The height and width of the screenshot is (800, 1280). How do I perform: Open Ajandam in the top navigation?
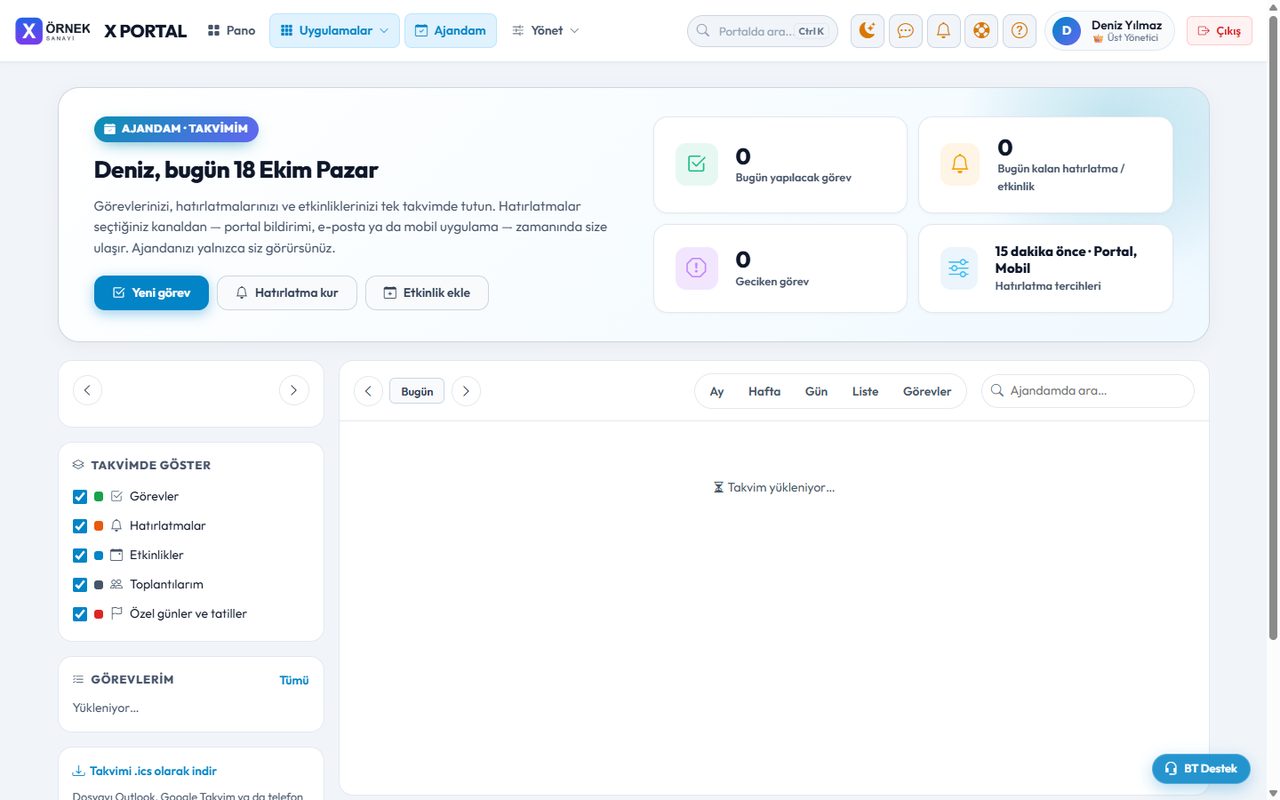pyautogui.click(x=450, y=31)
